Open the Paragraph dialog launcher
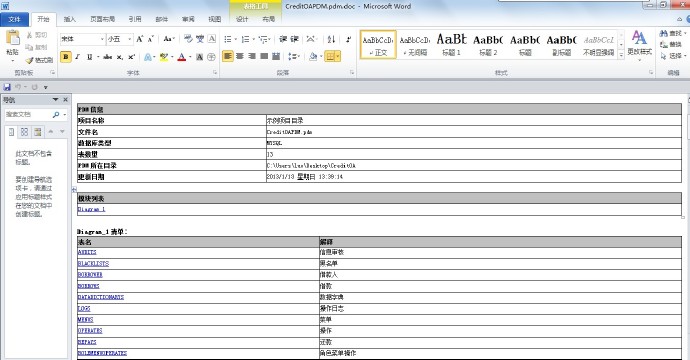 [352, 73]
